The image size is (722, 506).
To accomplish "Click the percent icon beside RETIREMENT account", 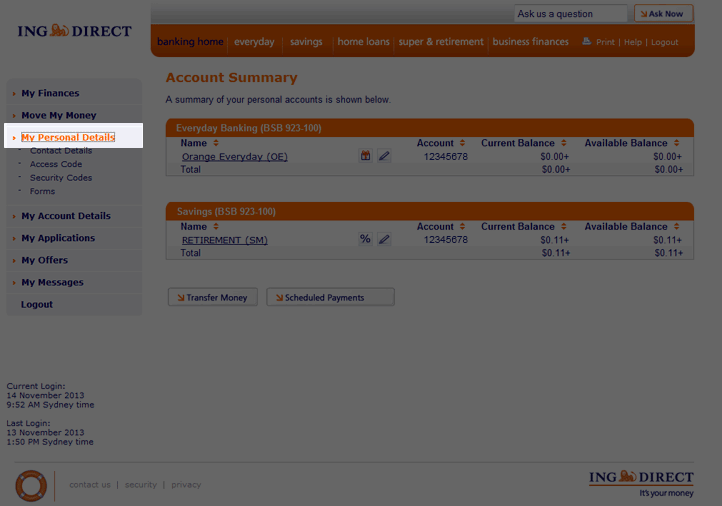I will (366, 240).
